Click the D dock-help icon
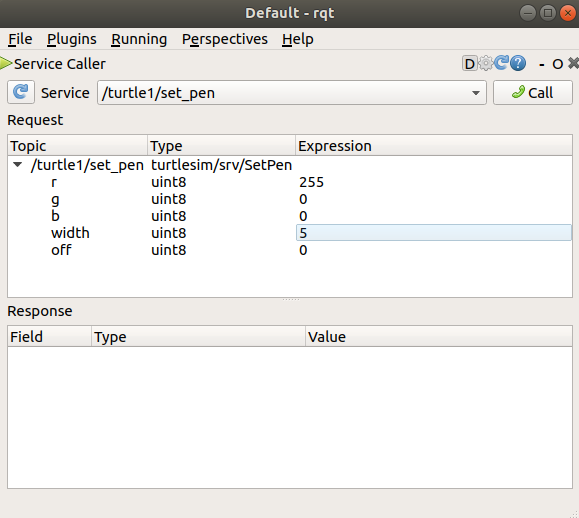 click(469, 64)
